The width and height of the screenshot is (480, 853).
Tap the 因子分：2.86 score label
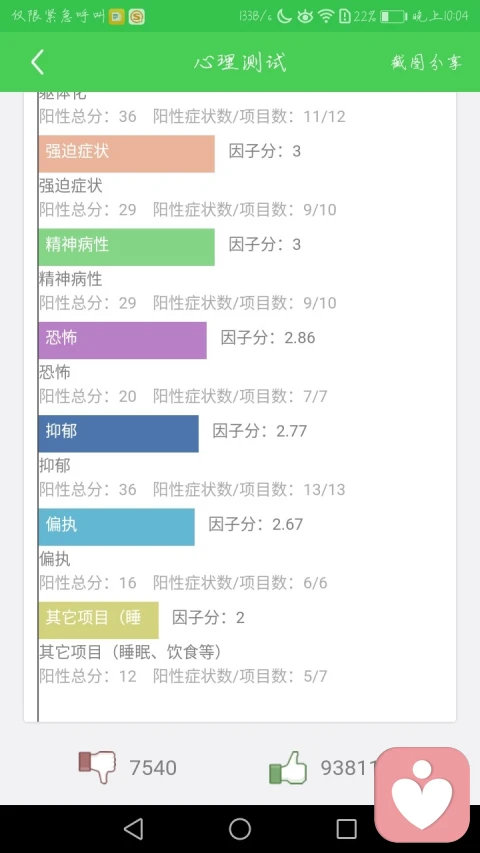click(x=268, y=338)
